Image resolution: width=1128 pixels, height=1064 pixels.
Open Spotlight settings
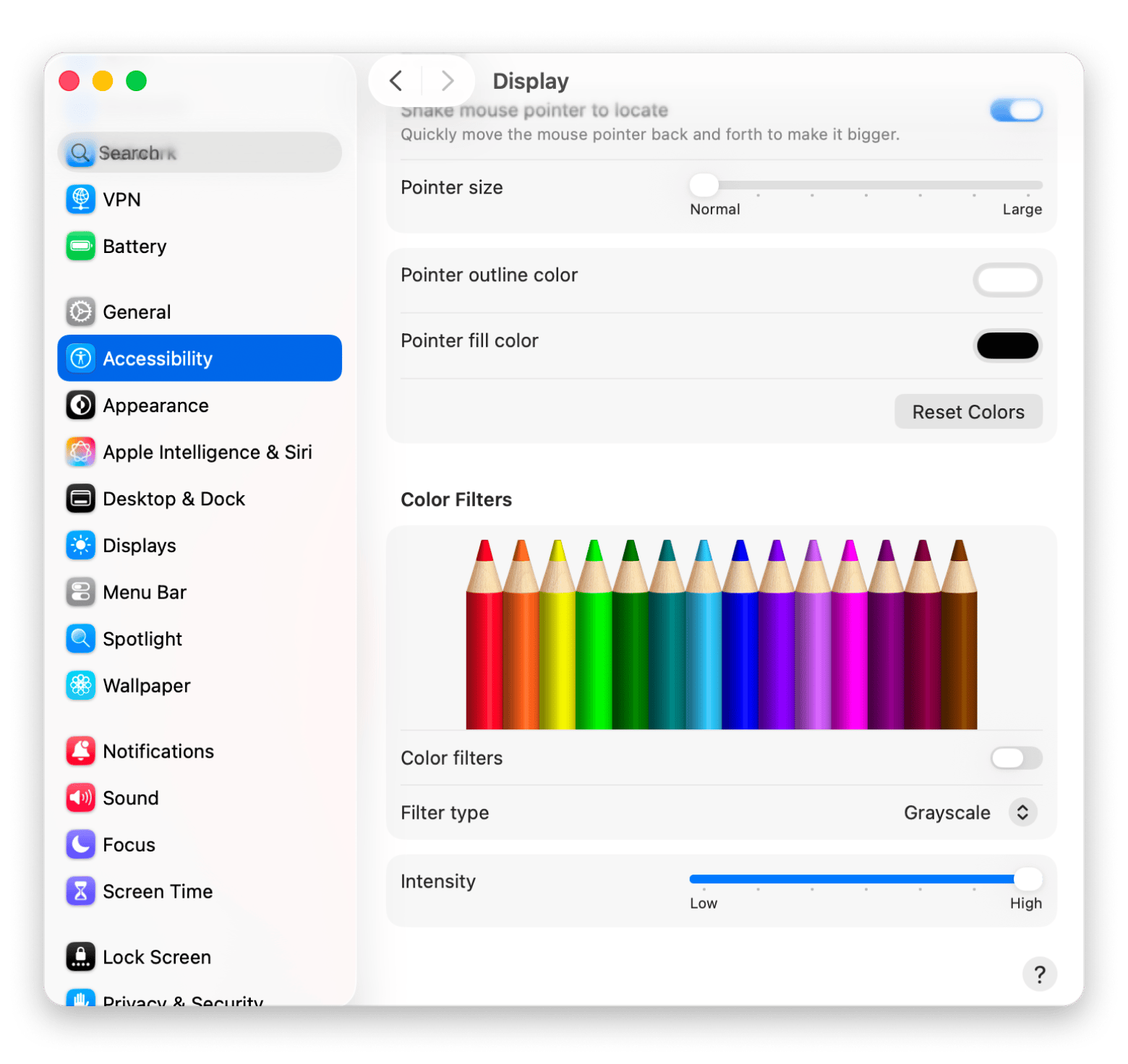(x=142, y=638)
